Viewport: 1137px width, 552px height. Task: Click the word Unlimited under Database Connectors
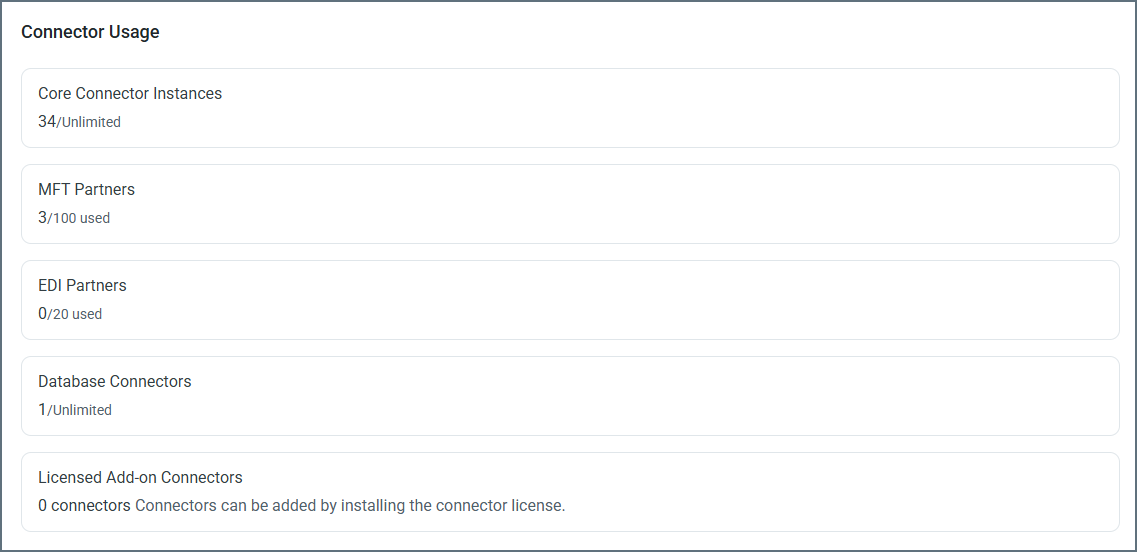[x=82, y=410]
